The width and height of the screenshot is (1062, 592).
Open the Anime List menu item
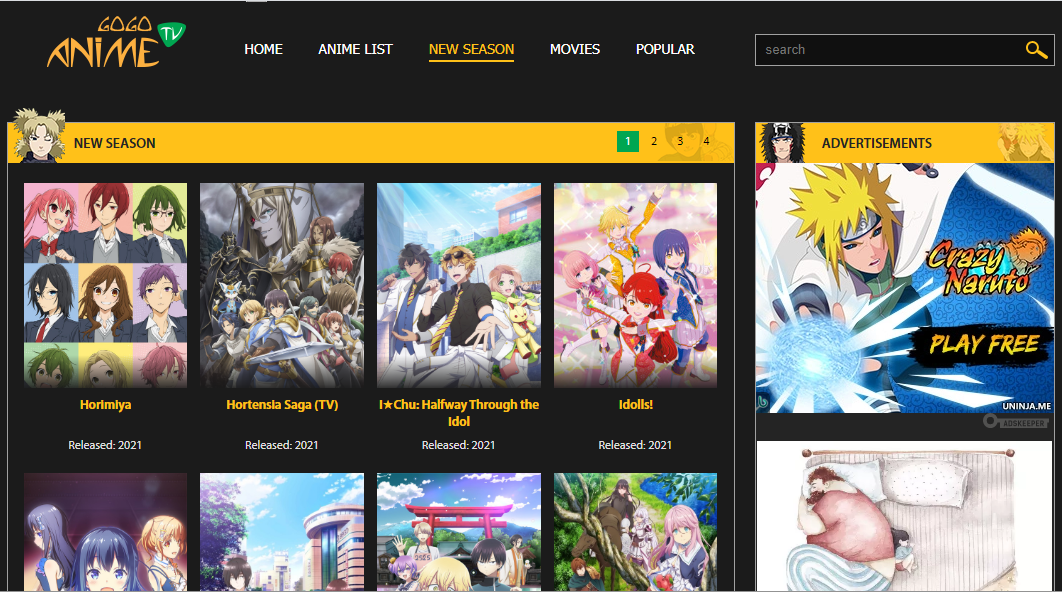pos(355,49)
